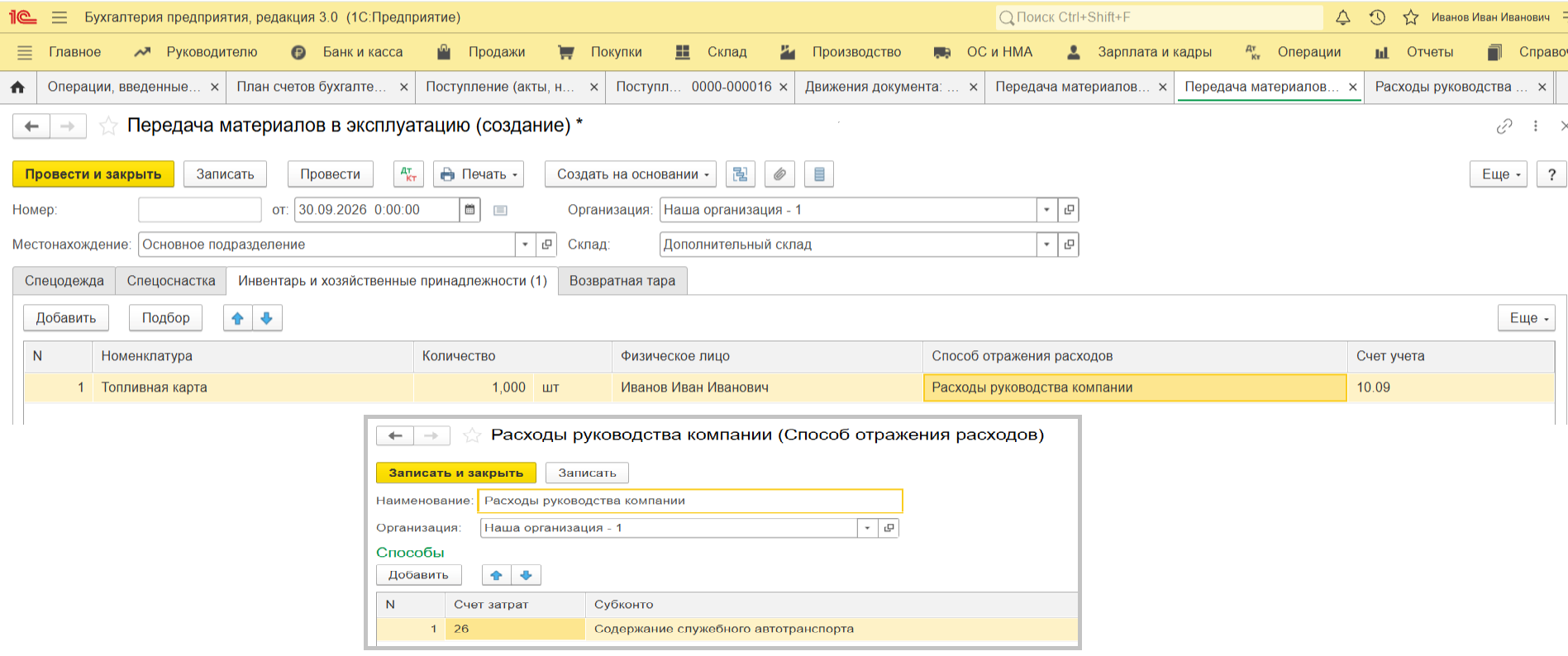Image resolution: width=1568 pixels, height=656 pixels.
Task: Expand the Склад dropdown list
Action: pos(1047,245)
